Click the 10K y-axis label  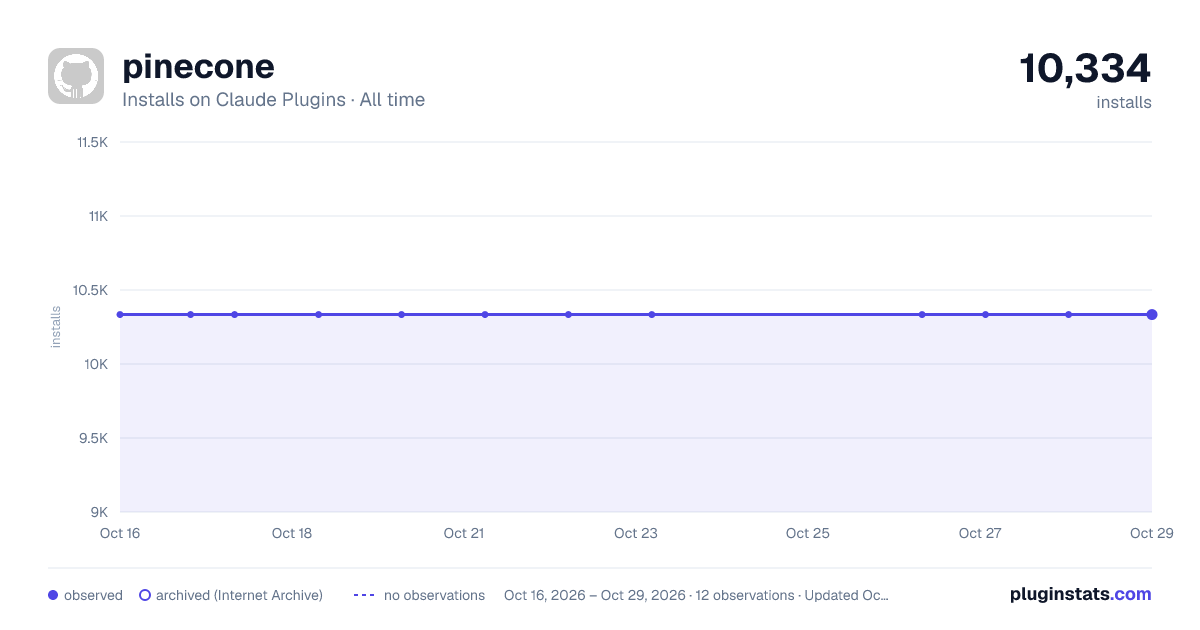97,364
